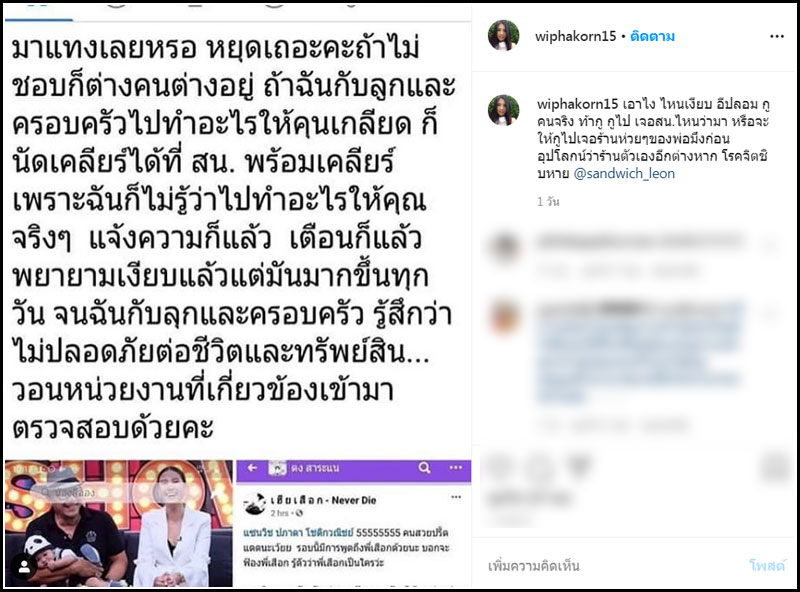Open the couple with baby photo thumbnail

[x=119, y=524]
